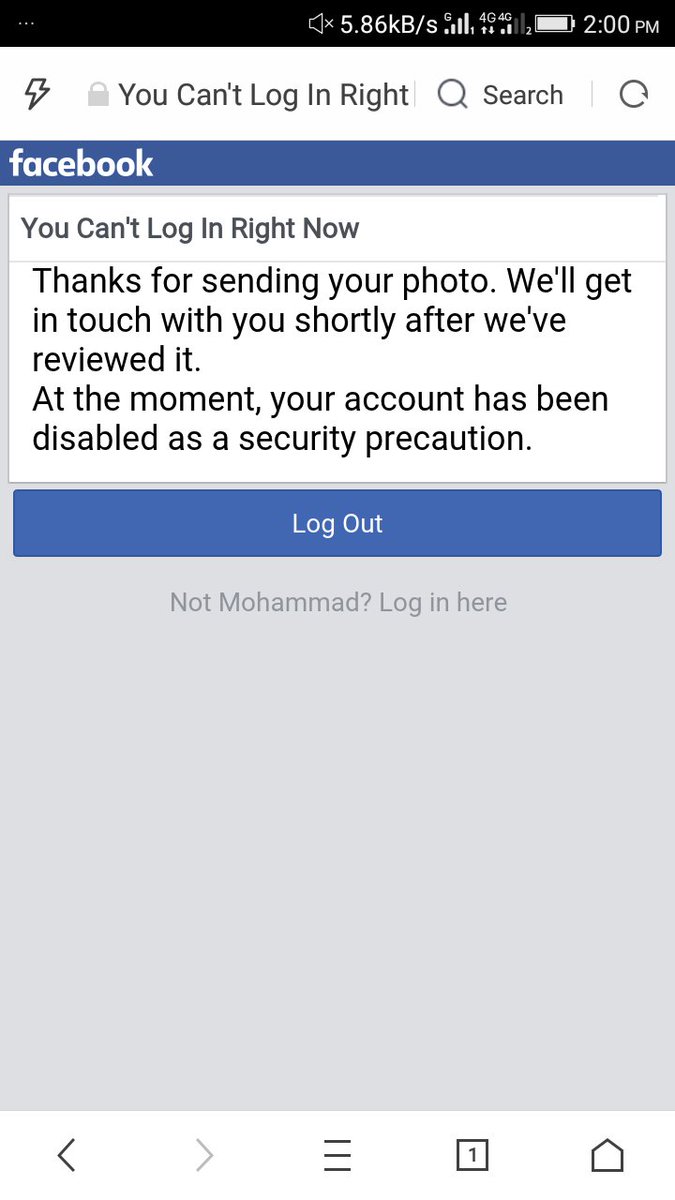Go to the browser home page icon

tap(607, 1156)
